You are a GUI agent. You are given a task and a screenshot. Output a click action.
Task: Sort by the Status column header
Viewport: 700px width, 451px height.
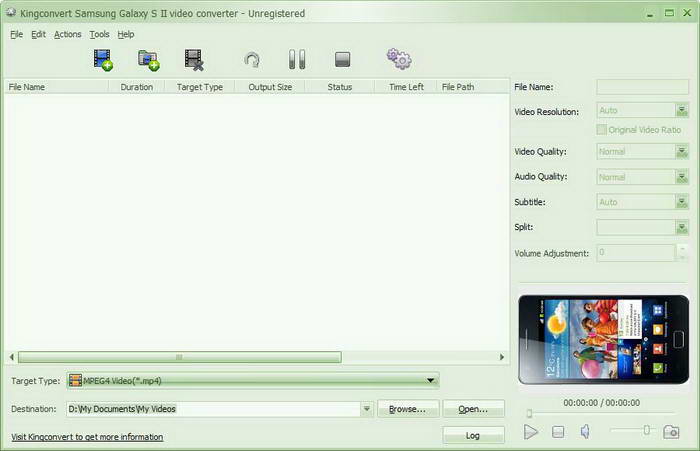click(x=340, y=87)
